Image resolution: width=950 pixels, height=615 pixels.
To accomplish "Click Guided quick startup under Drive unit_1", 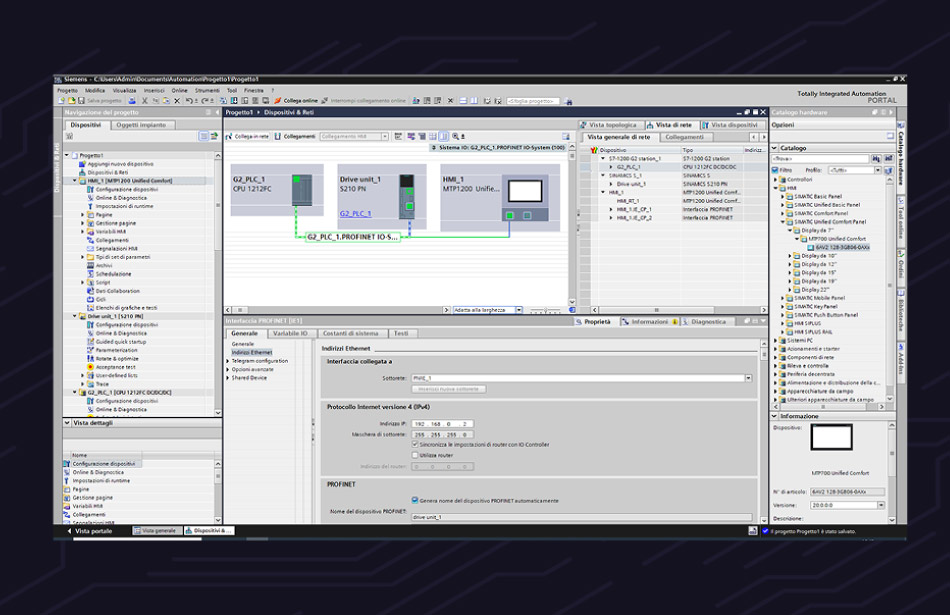I will pyautogui.click(x=121, y=342).
